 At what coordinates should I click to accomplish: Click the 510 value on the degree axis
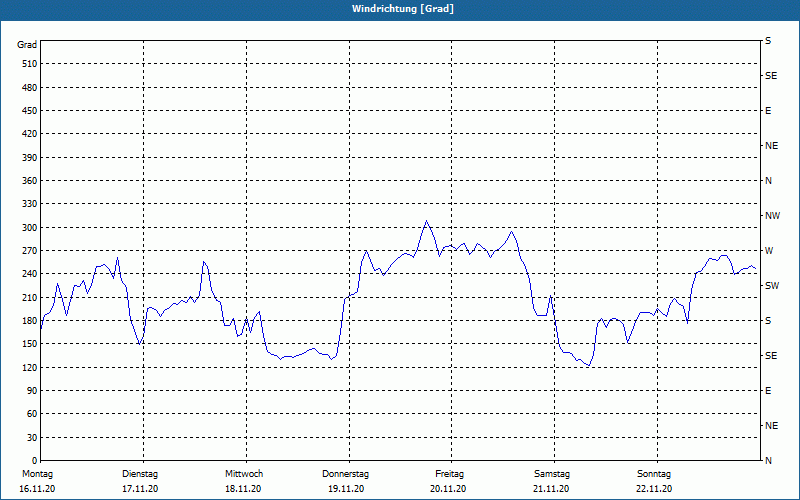tap(30, 64)
